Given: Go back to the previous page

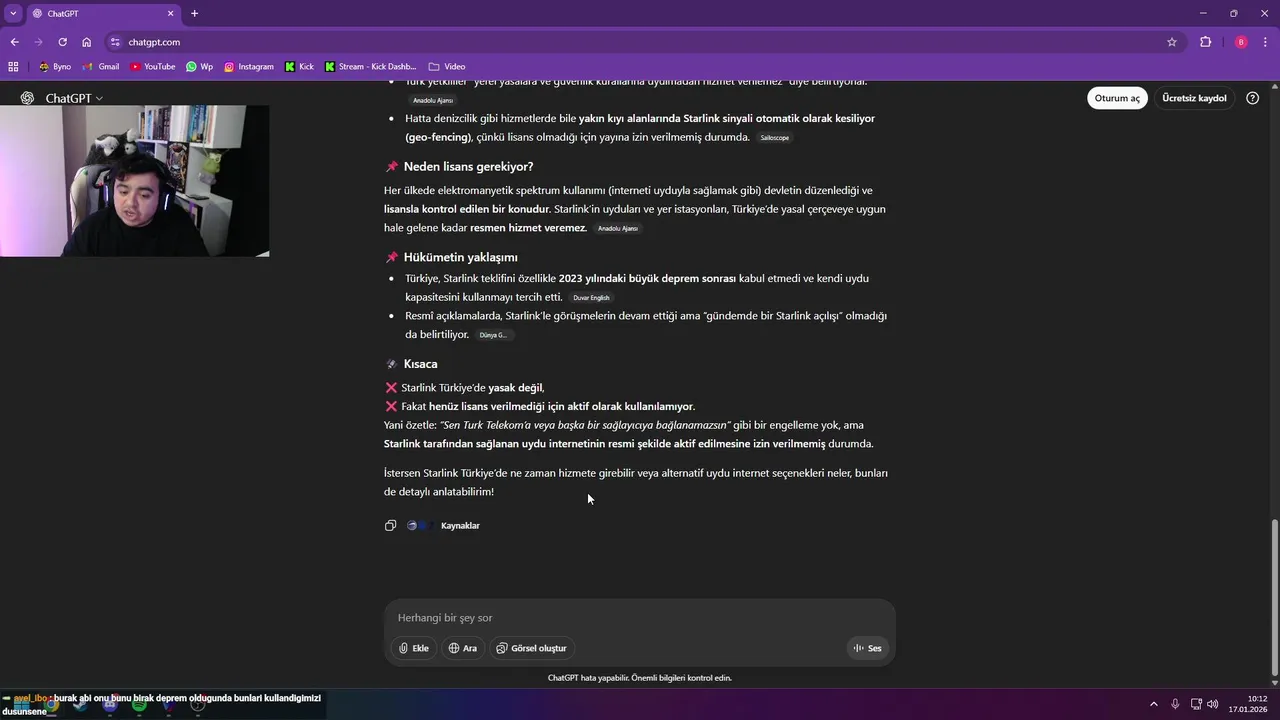Looking at the screenshot, I should point(14,42).
